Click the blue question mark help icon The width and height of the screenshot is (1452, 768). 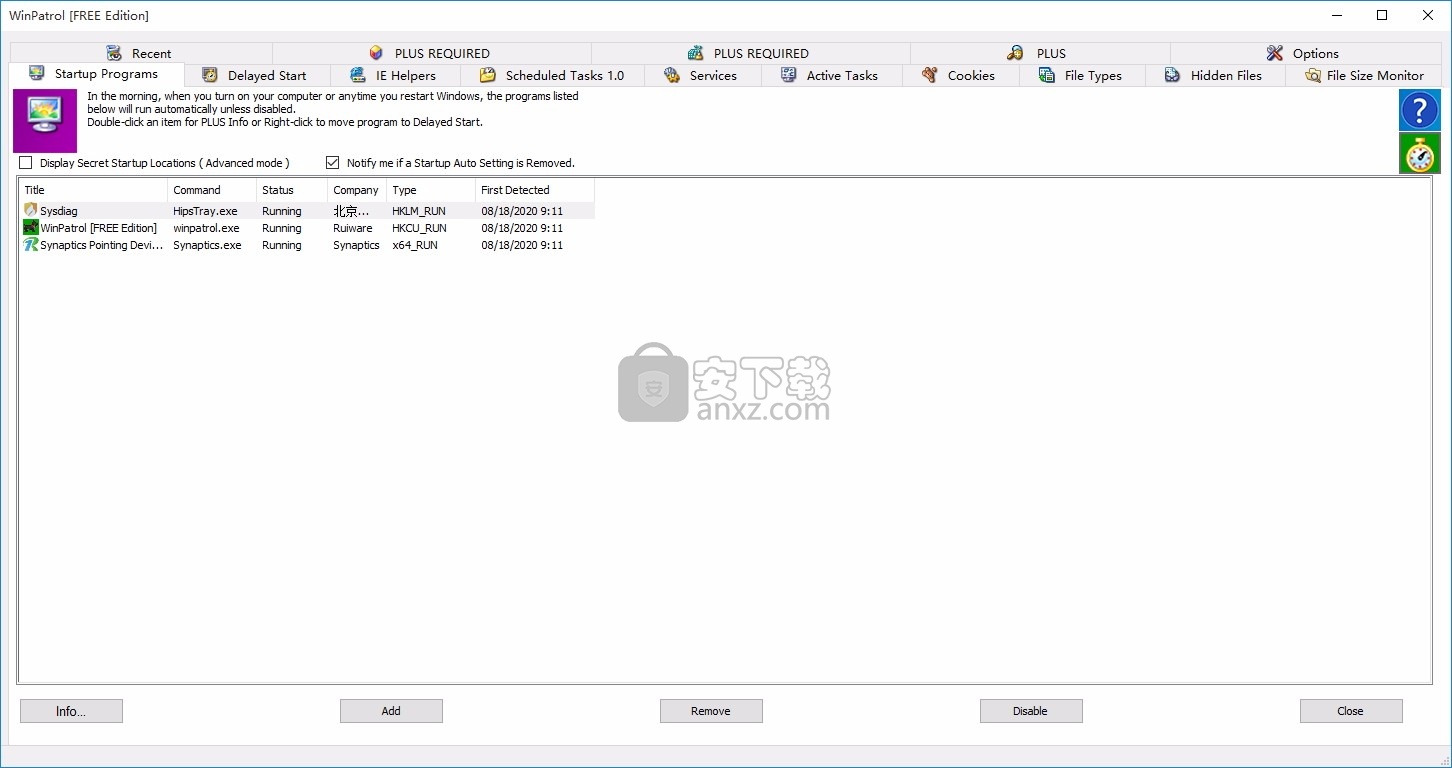click(x=1419, y=110)
